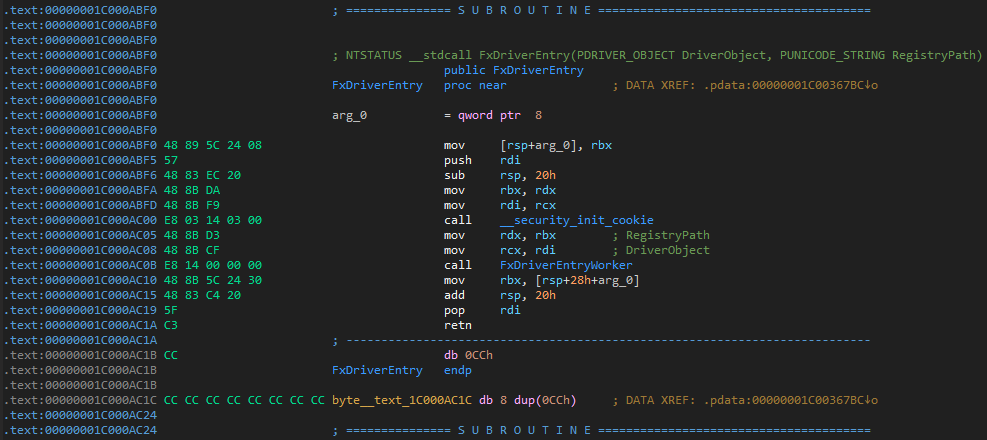Click address .text:00000001C000ABFA

80,190
